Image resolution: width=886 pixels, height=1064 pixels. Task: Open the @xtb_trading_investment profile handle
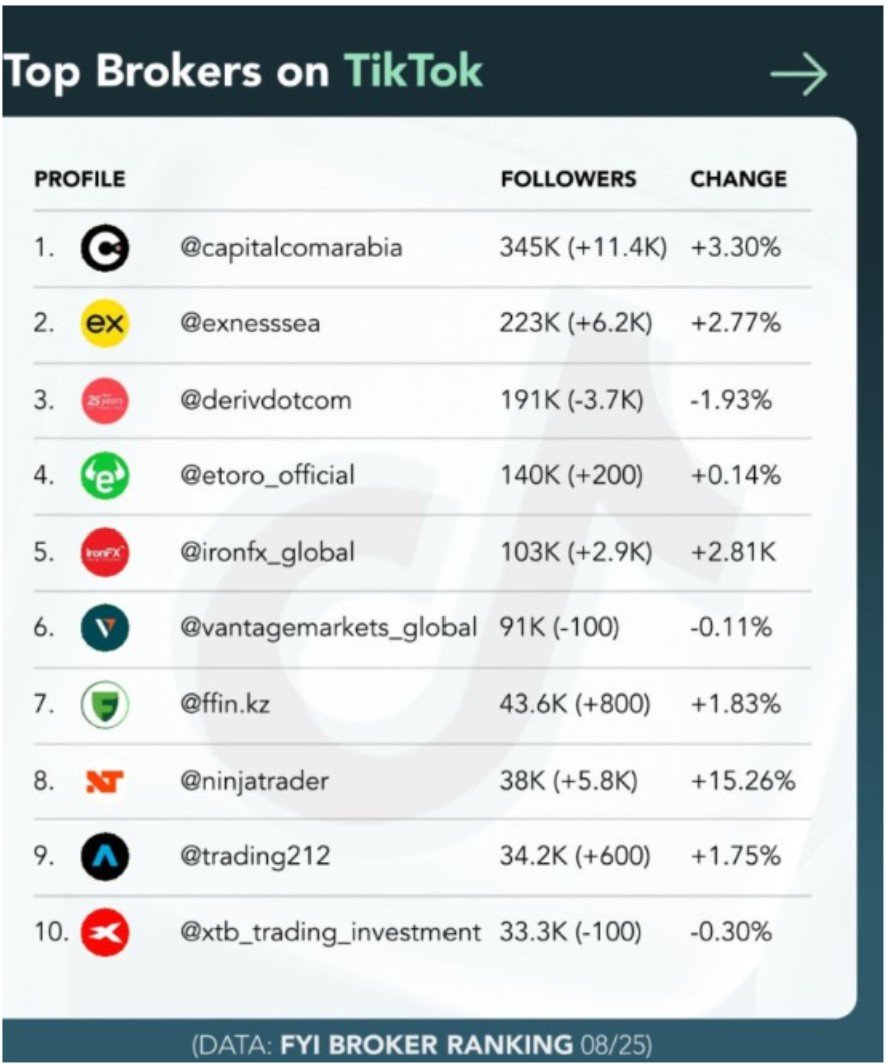pyautogui.click(x=330, y=933)
